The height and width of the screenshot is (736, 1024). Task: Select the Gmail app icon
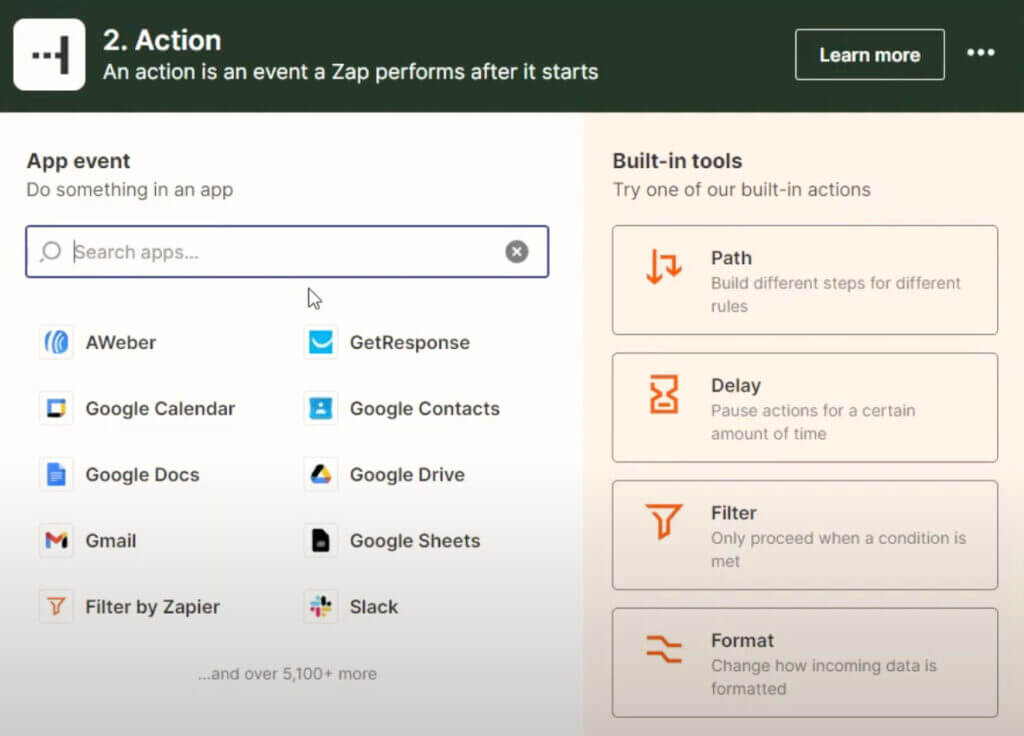[56, 541]
